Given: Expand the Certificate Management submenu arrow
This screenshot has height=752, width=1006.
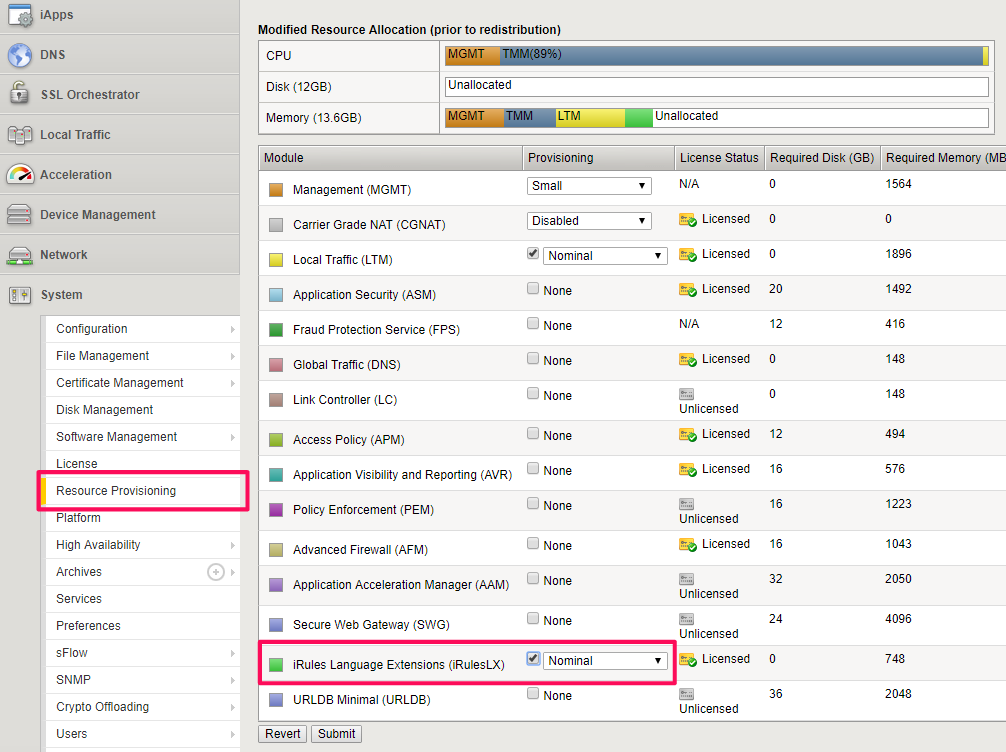Looking at the screenshot, I should coord(232,383).
